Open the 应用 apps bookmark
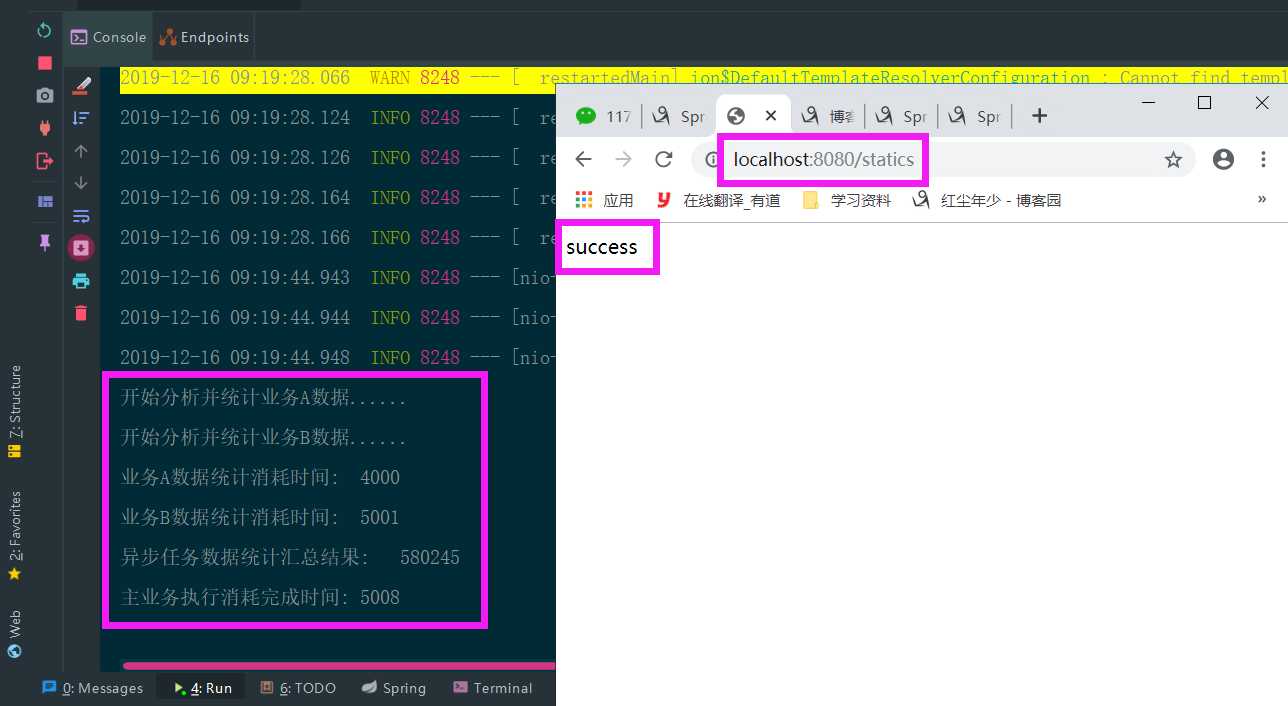 605,200
